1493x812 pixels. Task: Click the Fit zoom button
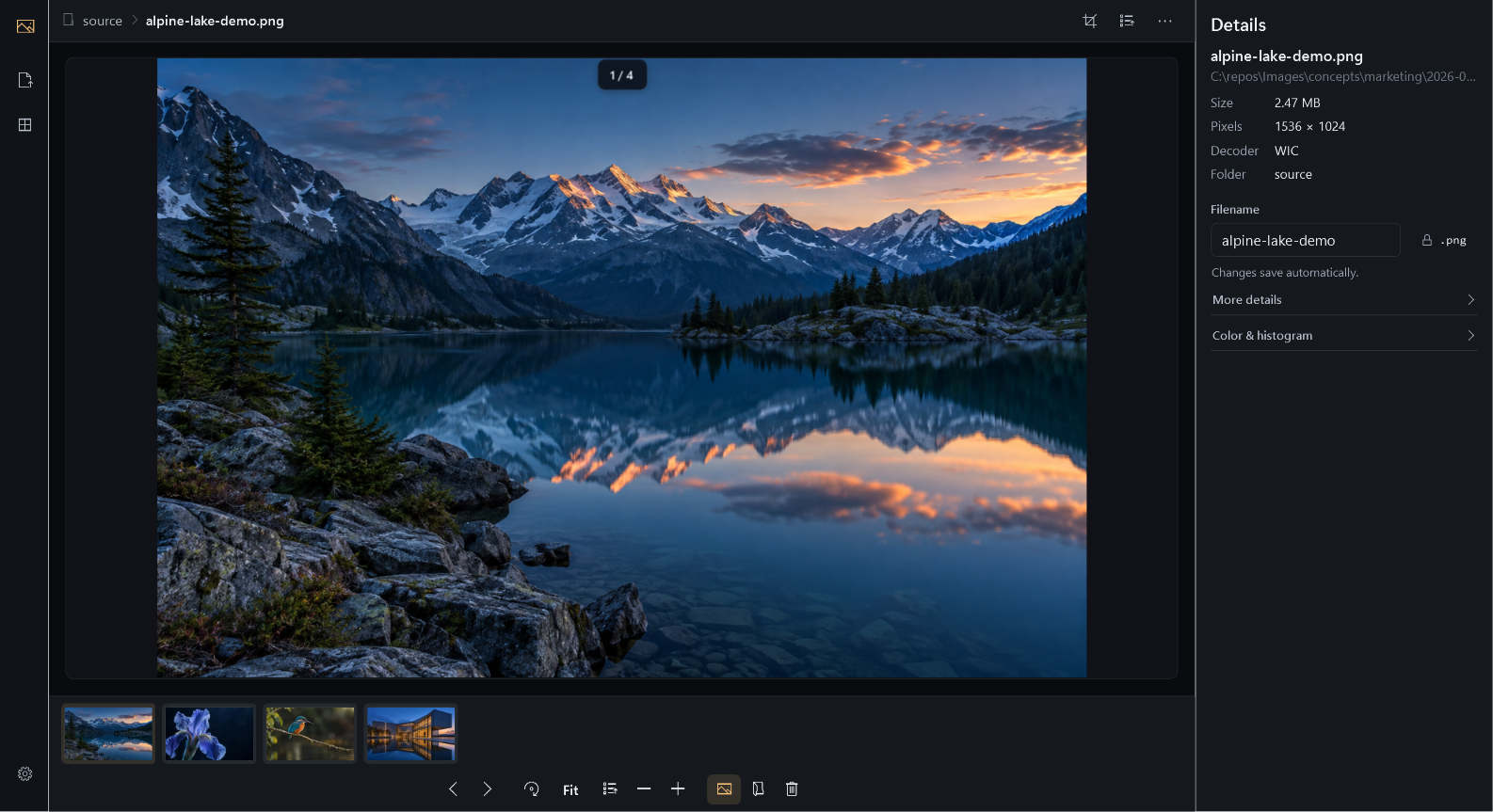570,790
